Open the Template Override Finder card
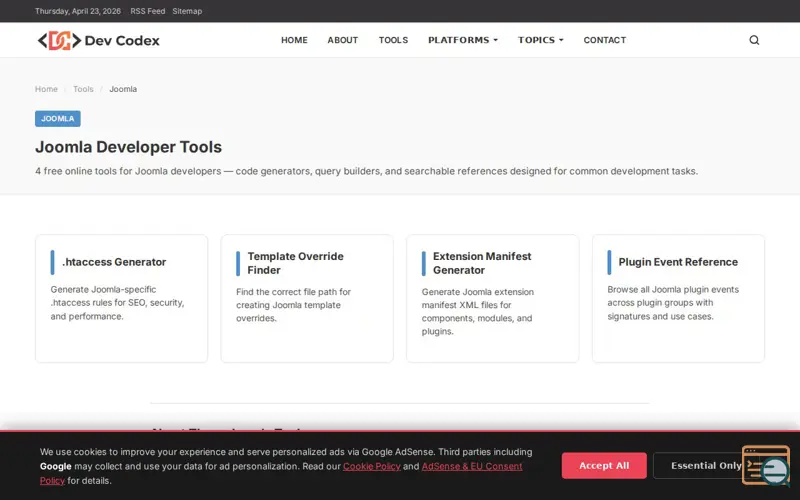This screenshot has height=500, width=800. (307, 298)
